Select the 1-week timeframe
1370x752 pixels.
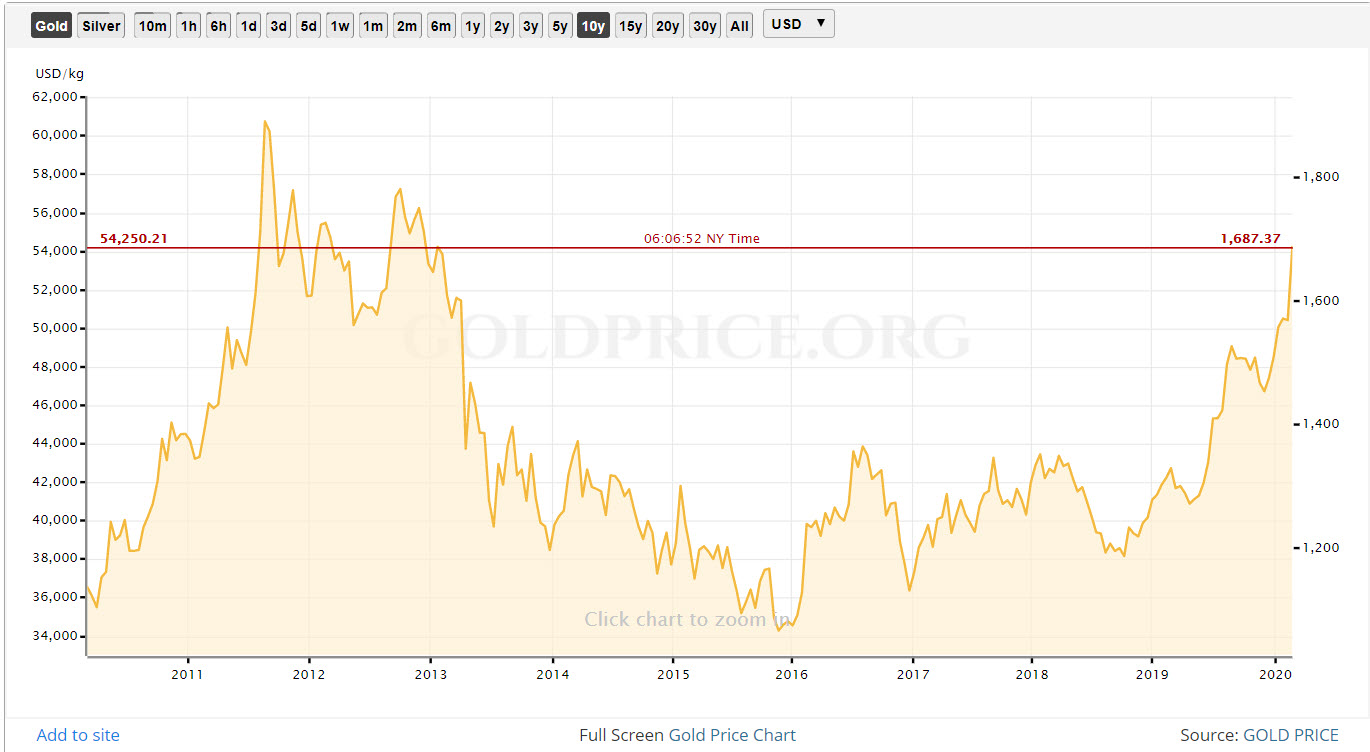tap(339, 25)
